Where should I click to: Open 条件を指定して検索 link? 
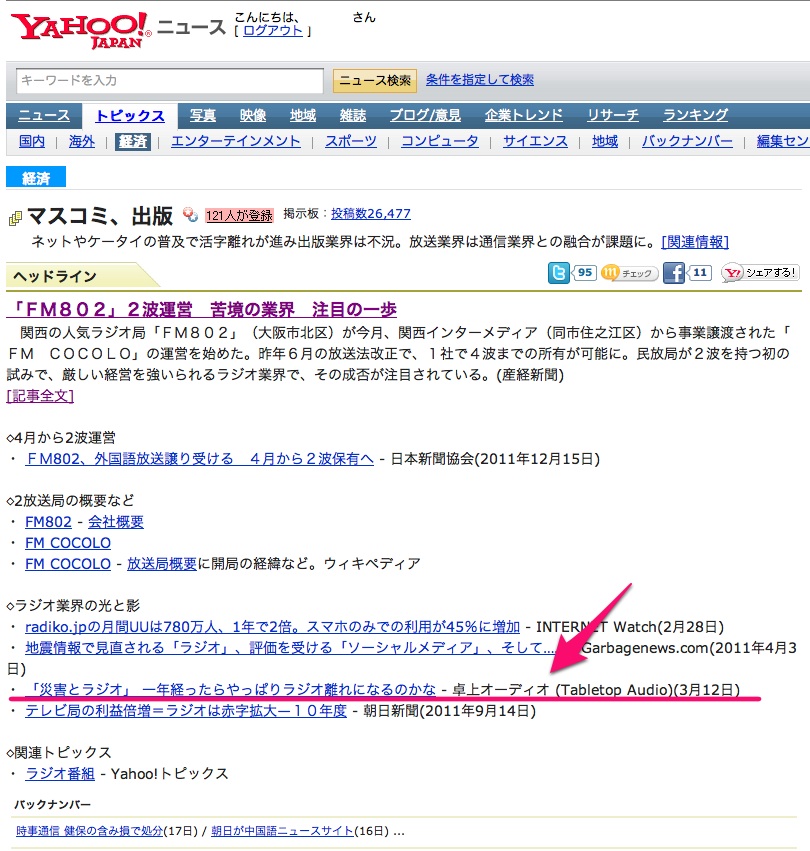(479, 80)
